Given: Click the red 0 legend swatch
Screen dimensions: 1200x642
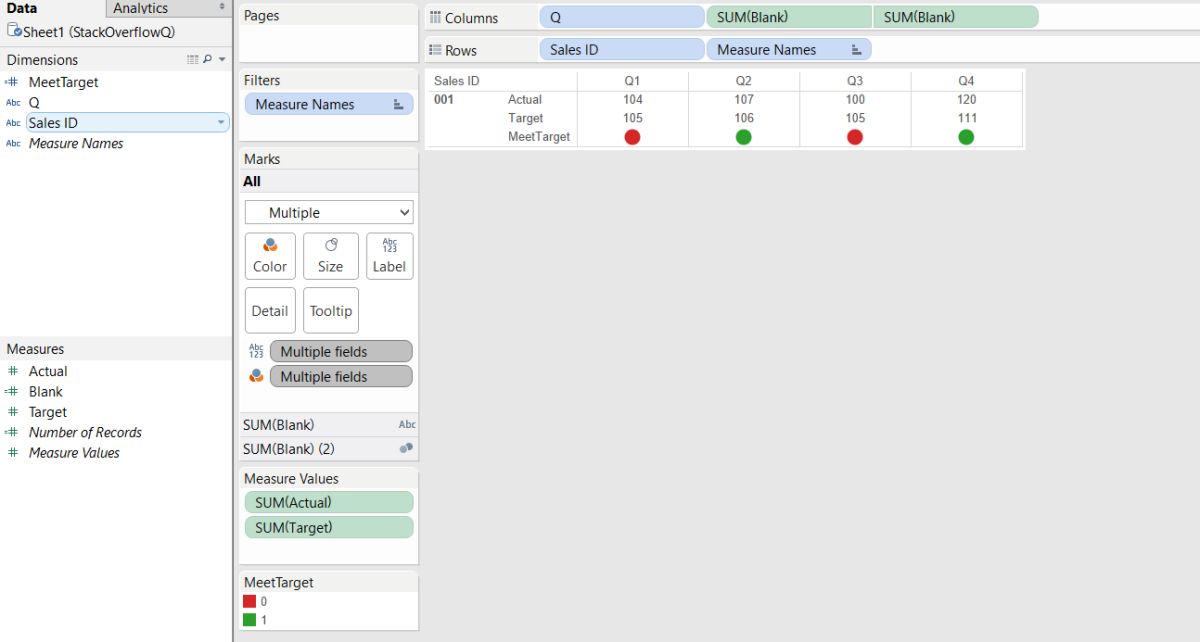Looking at the screenshot, I should coord(250,602).
